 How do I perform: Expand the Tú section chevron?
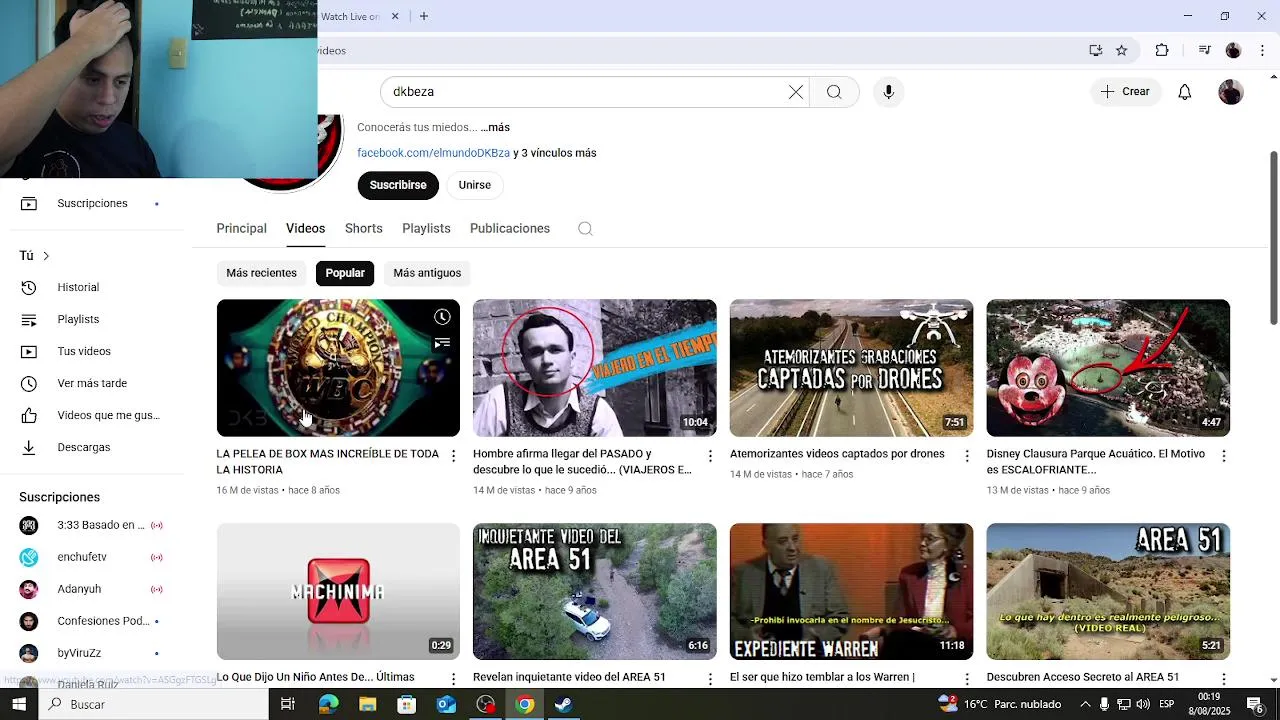46,256
